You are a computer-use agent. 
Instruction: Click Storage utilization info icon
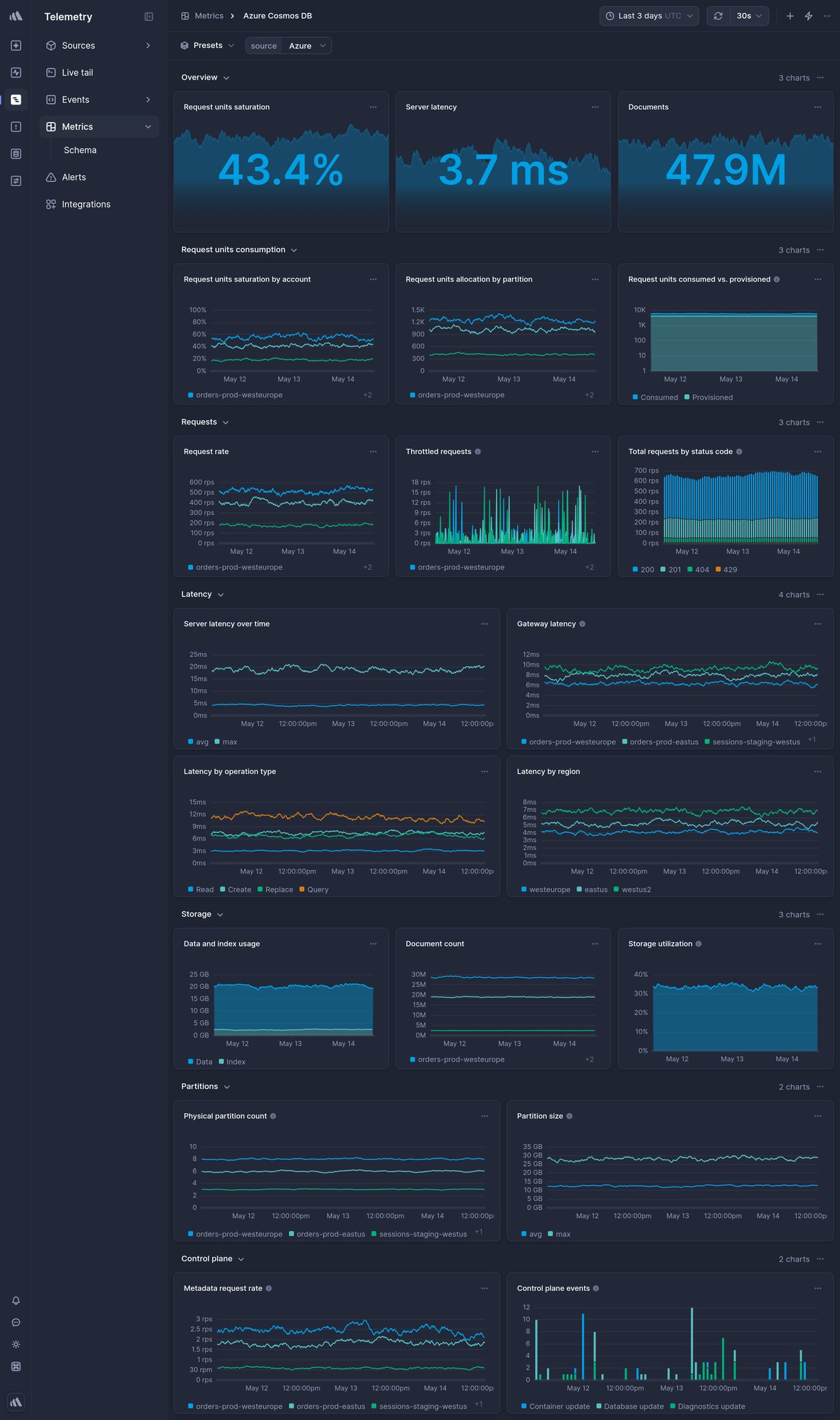699,944
